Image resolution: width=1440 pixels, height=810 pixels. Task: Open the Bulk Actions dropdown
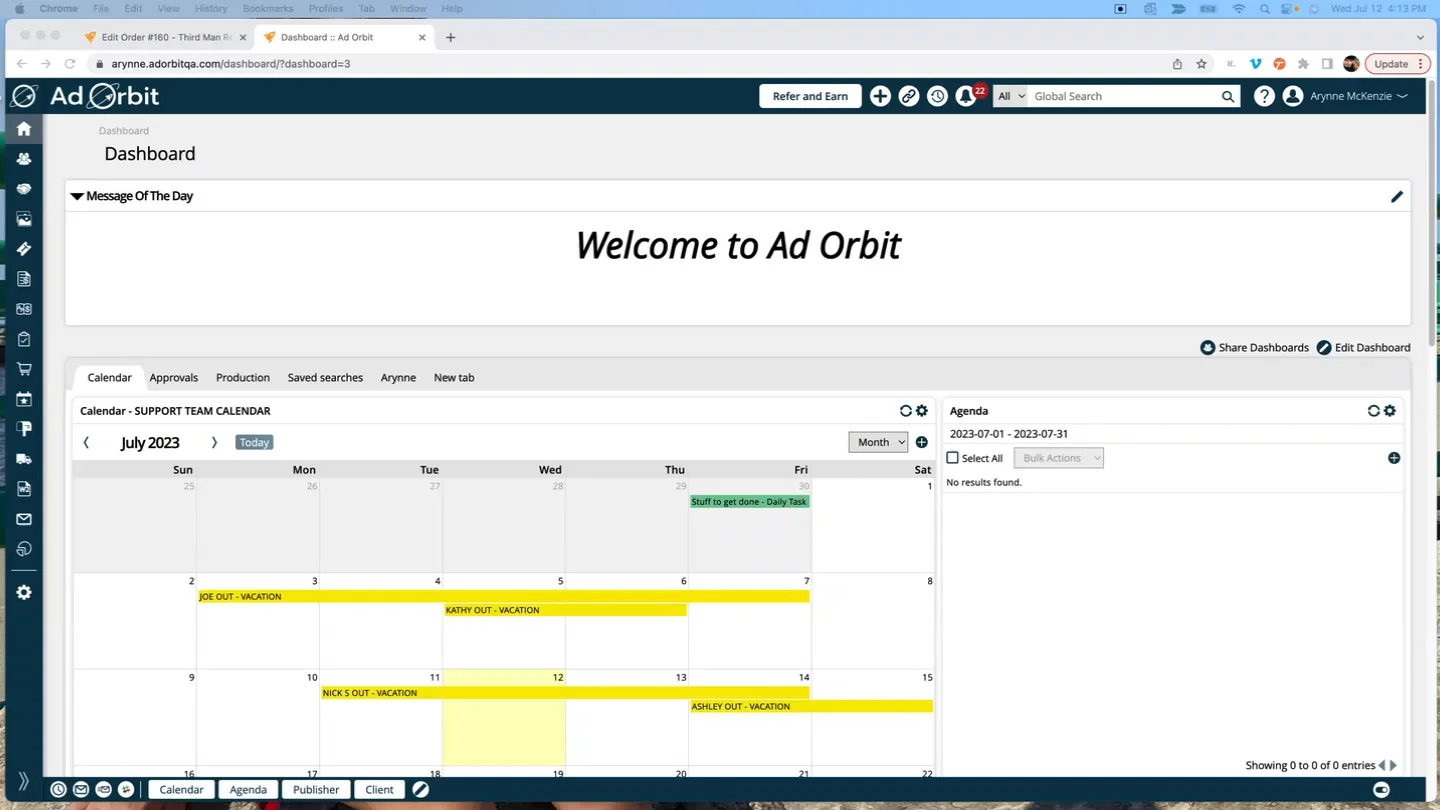[x=1059, y=458]
